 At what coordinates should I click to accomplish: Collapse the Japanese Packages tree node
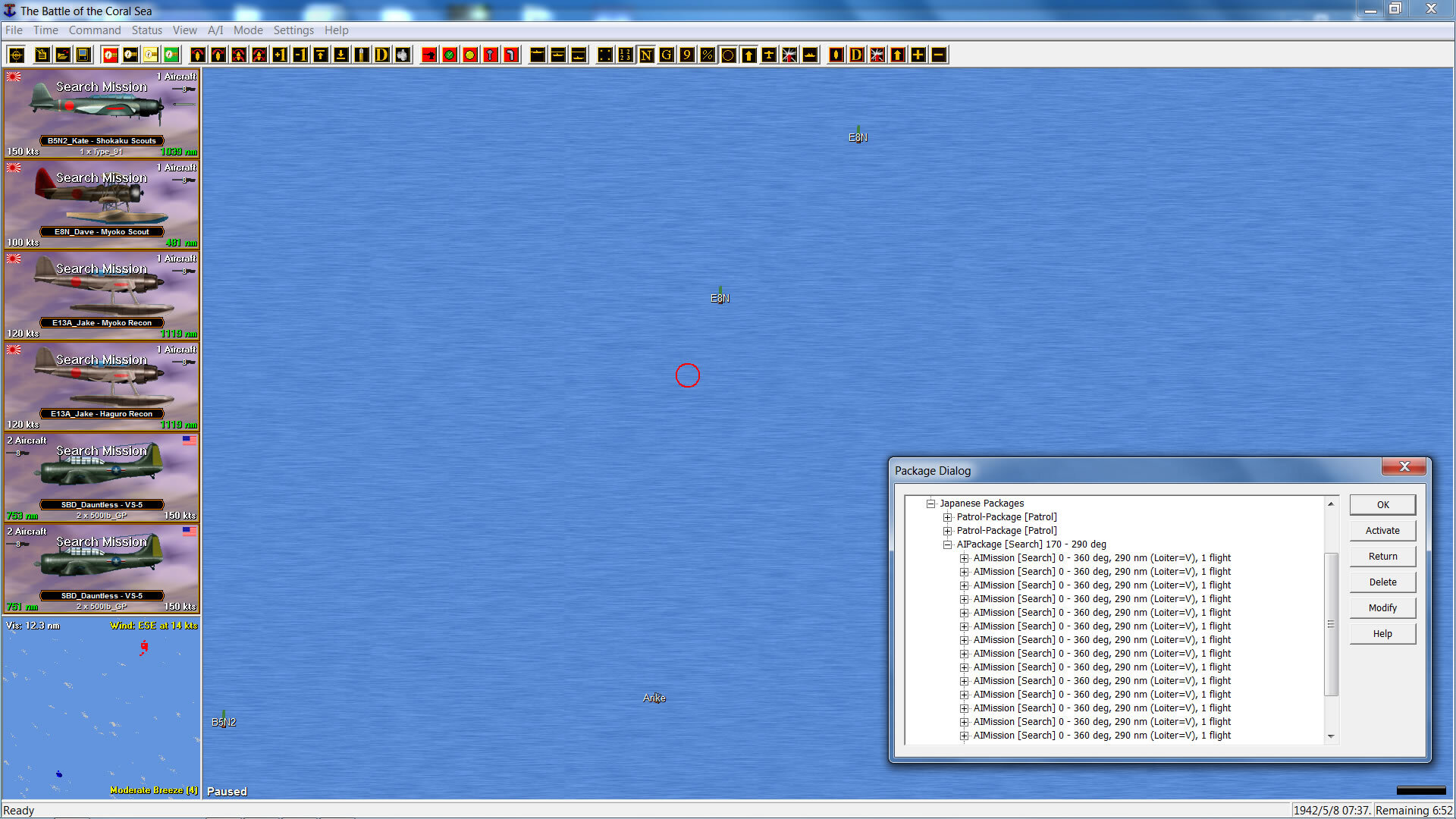[930, 504]
